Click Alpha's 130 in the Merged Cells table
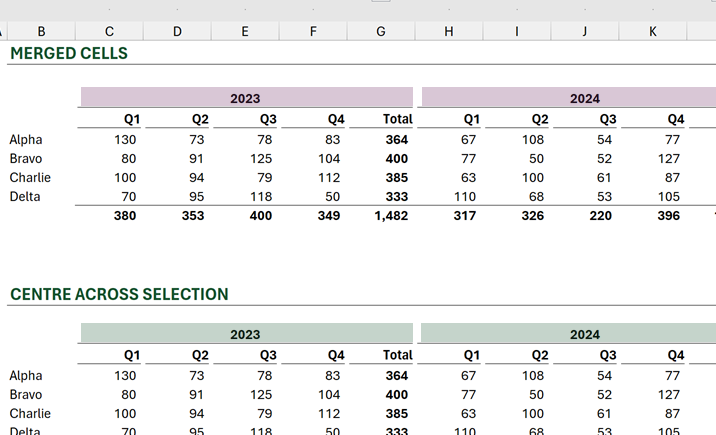 (x=125, y=140)
